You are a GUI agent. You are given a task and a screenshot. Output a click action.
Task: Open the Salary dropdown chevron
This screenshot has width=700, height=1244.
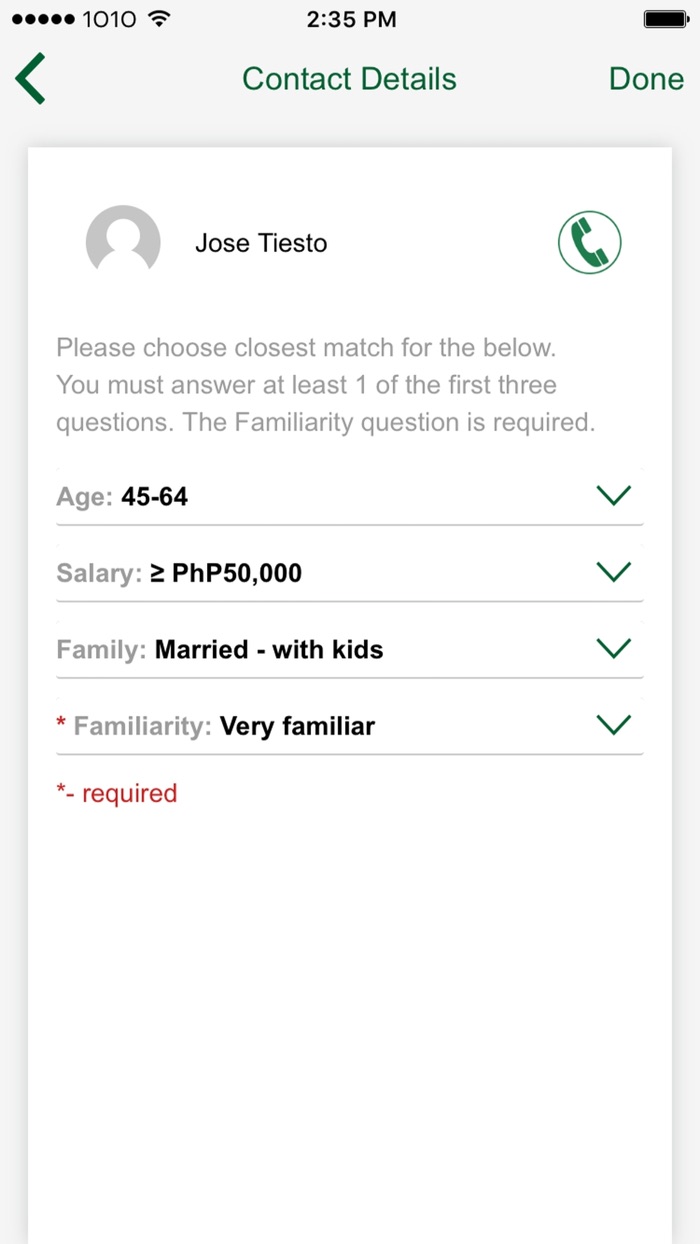[x=613, y=572]
